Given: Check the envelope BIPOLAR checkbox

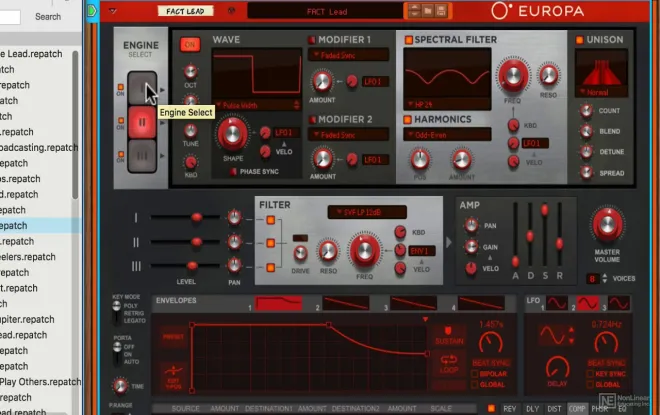Looking at the screenshot, I should point(475,374).
